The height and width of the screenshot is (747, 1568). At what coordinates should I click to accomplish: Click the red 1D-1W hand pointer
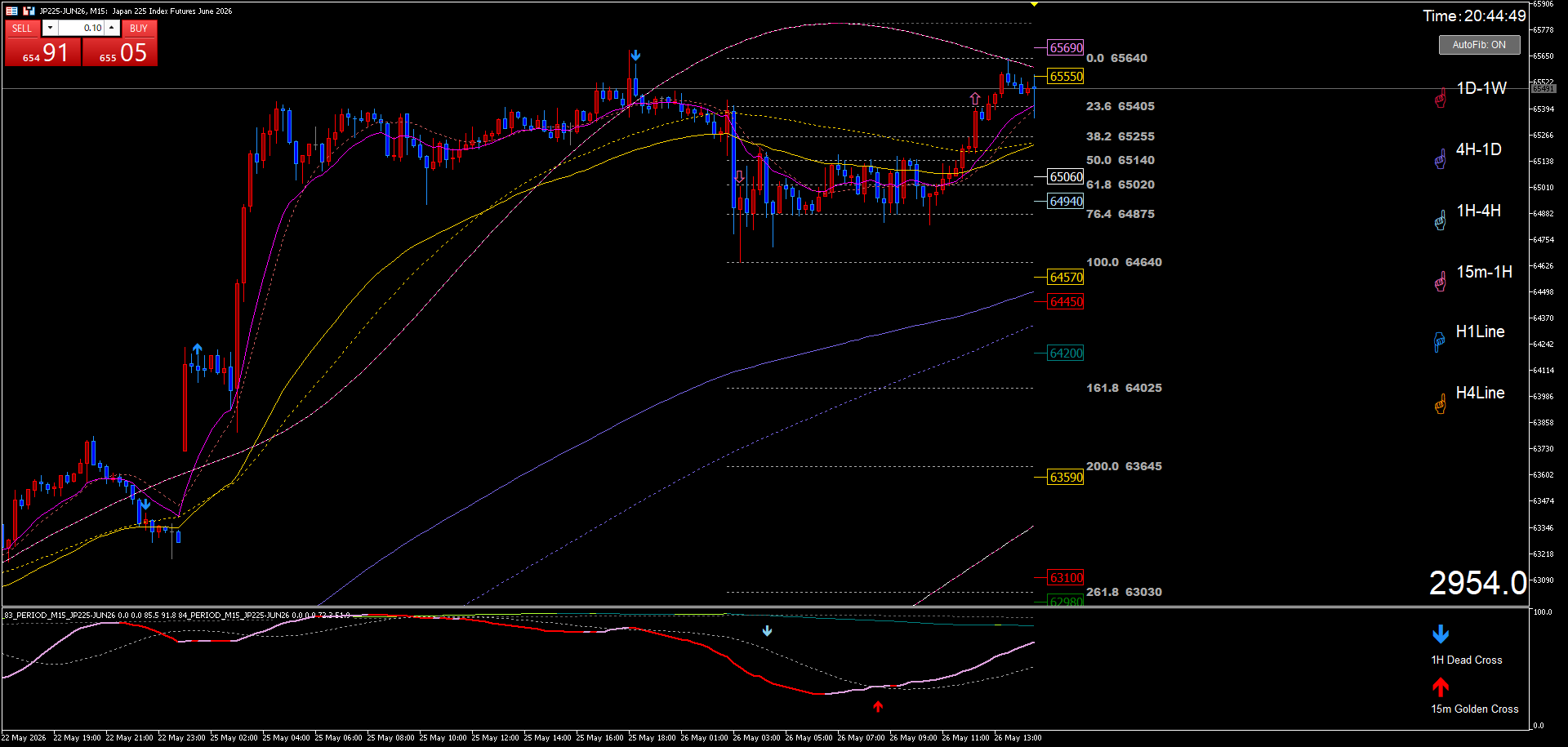[1441, 99]
